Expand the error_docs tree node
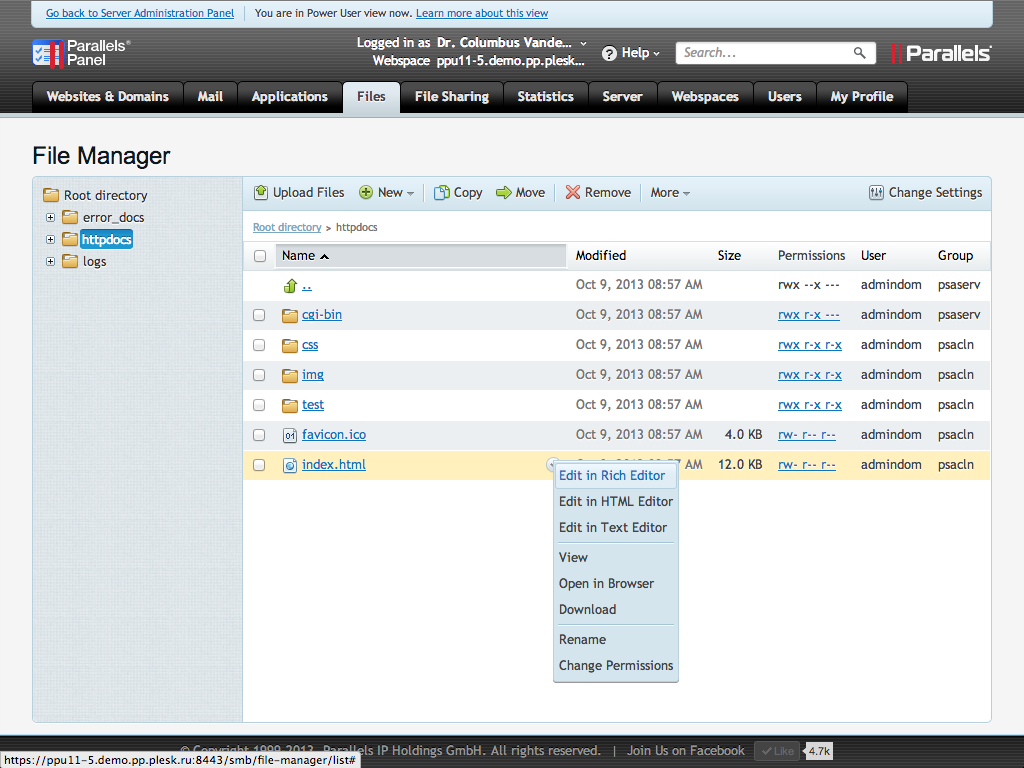Viewport: 1024px width, 768px height. (50, 217)
